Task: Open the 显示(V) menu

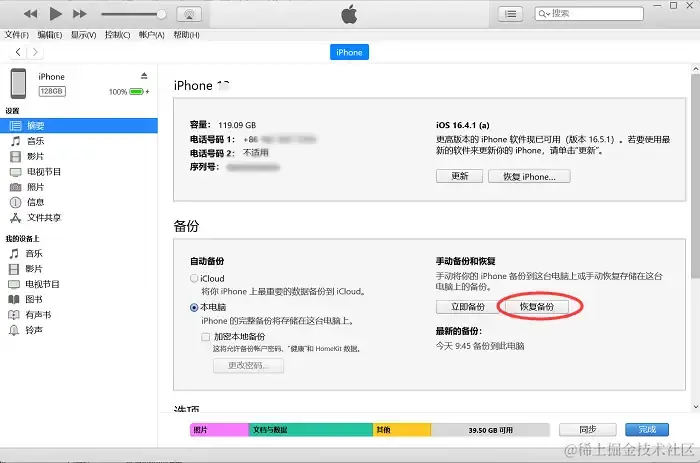Action: [x=83, y=35]
